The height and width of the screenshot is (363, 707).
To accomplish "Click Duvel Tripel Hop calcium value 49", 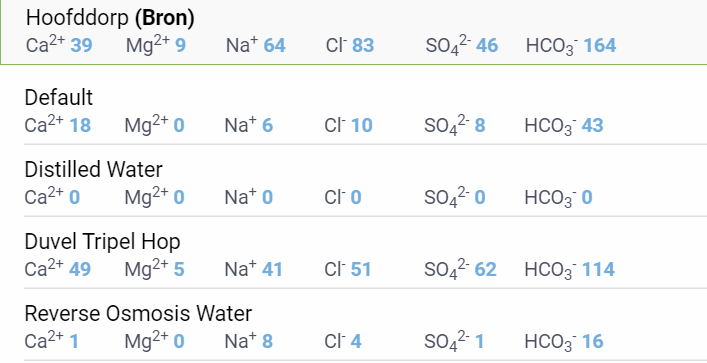I will point(80,270).
